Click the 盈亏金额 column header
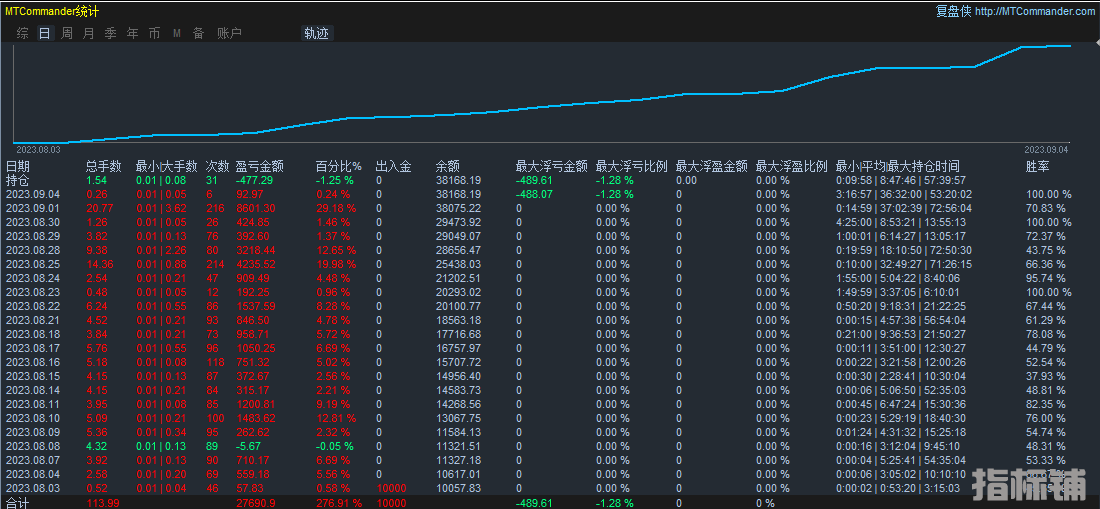 point(259,166)
